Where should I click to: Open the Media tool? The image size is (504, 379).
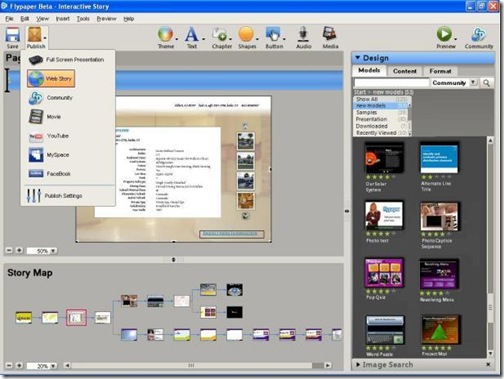point(330,34)
